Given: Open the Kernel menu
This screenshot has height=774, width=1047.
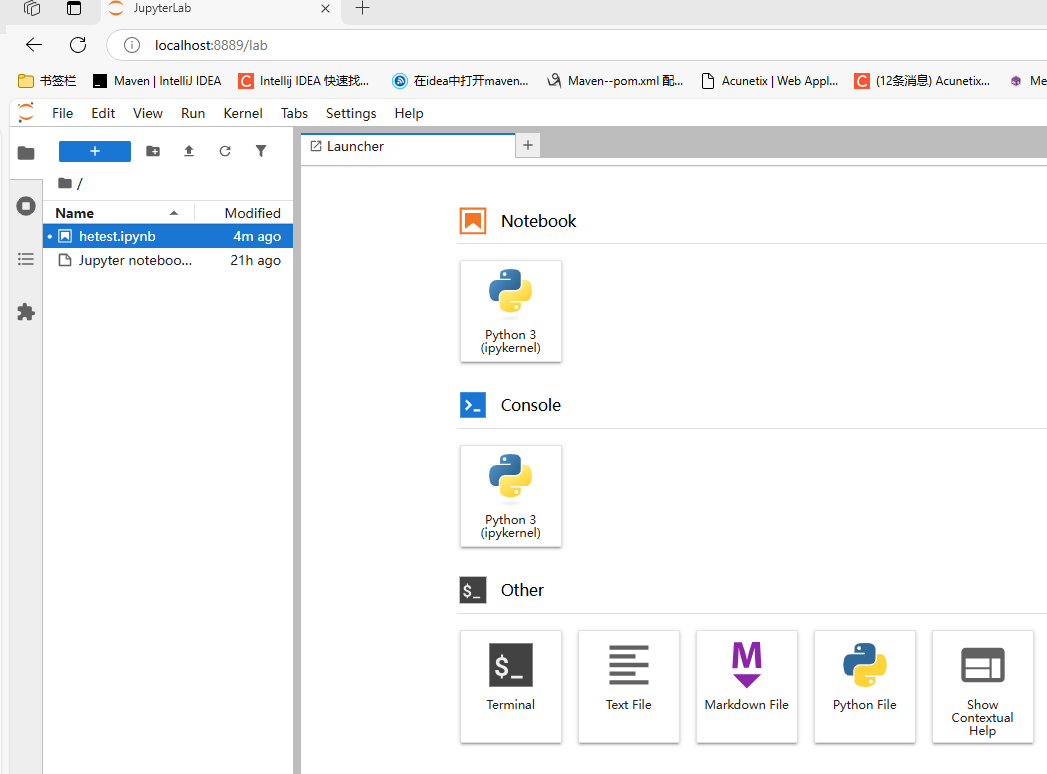Looking at the screenshot, I should point(243,113).
